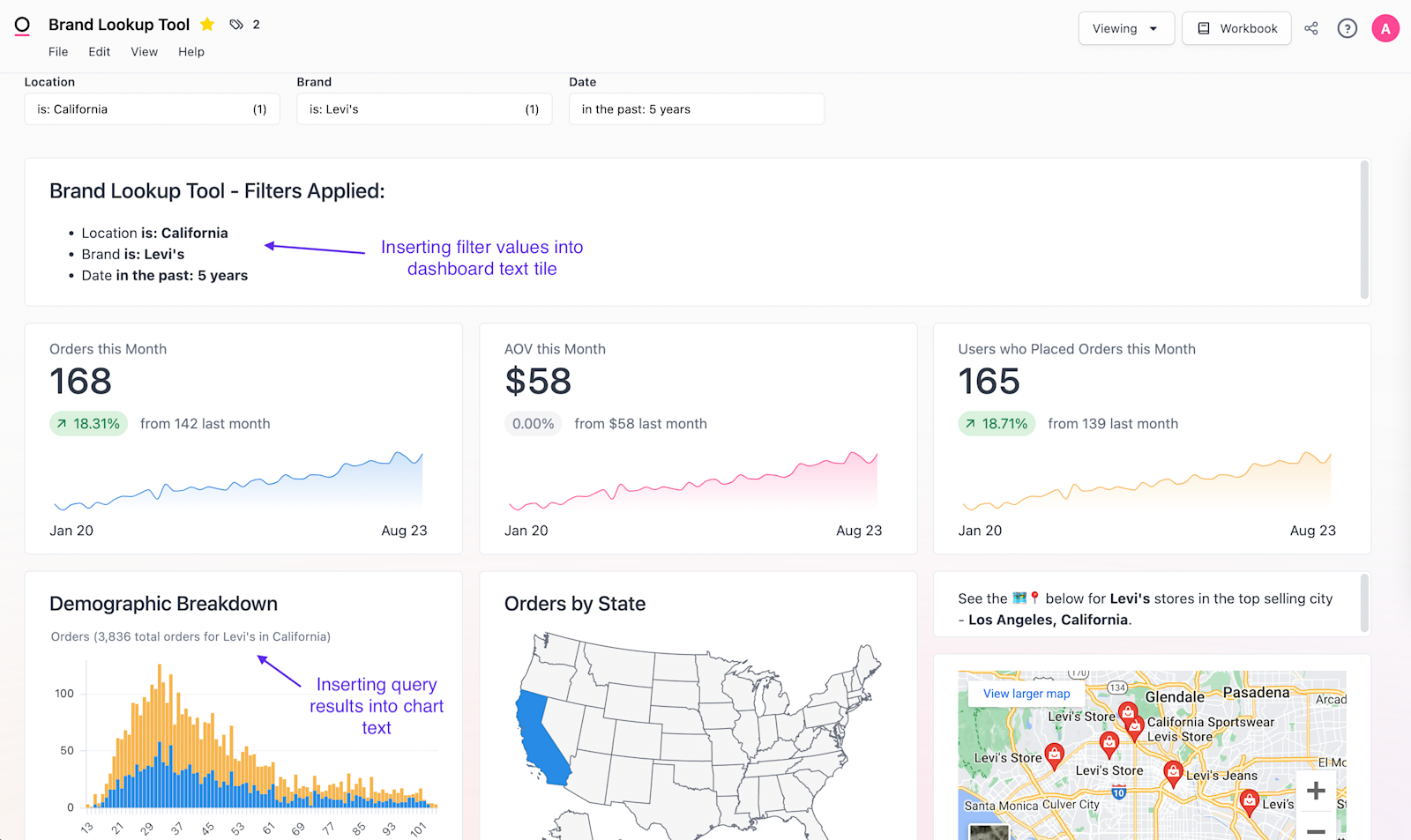The width and height of the screenshot is (1411, 840).
Task: Click the View larger map link
Action: point(1027,694)
